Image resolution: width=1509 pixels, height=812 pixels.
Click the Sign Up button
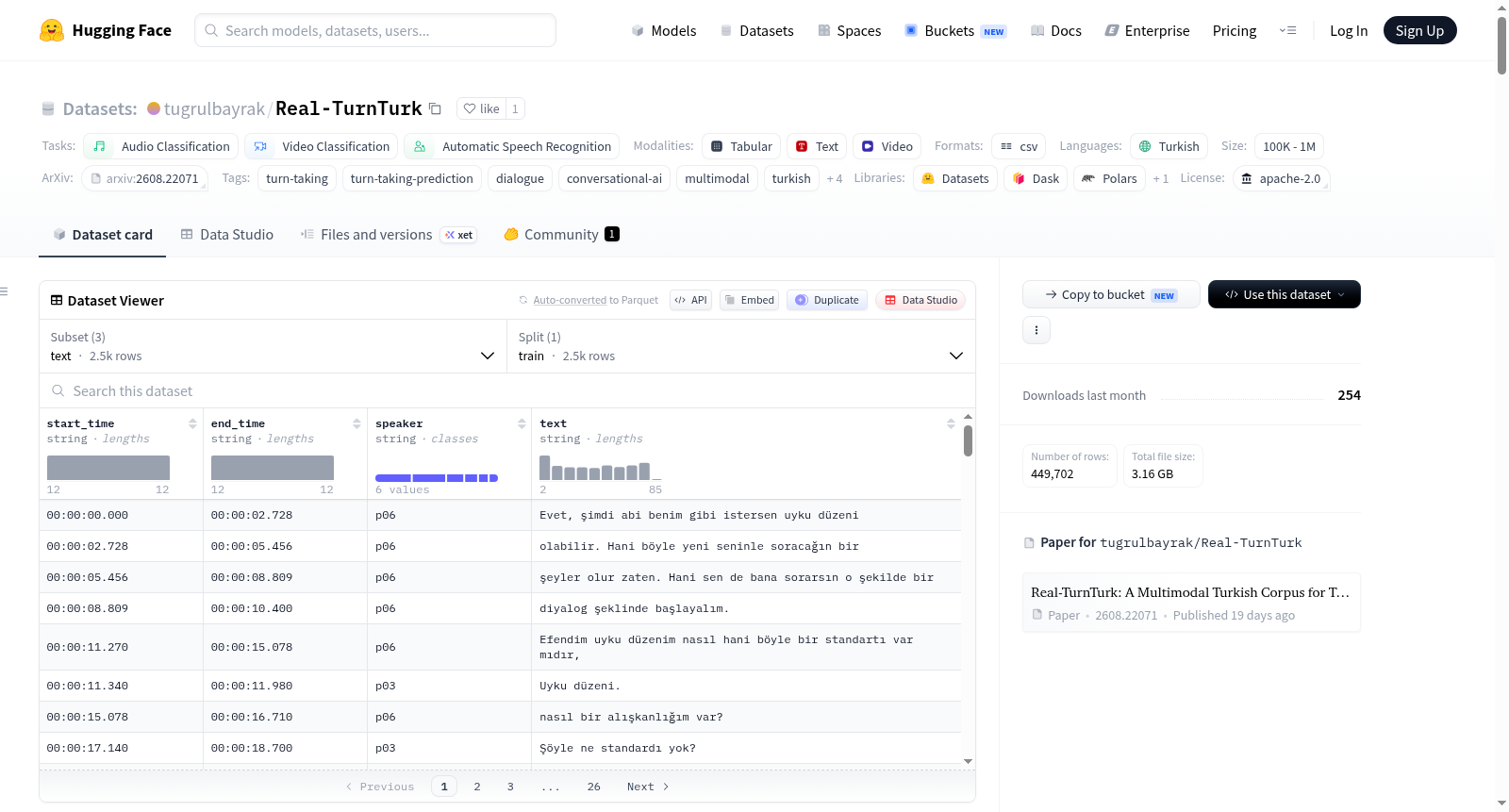click(1419, 30)
